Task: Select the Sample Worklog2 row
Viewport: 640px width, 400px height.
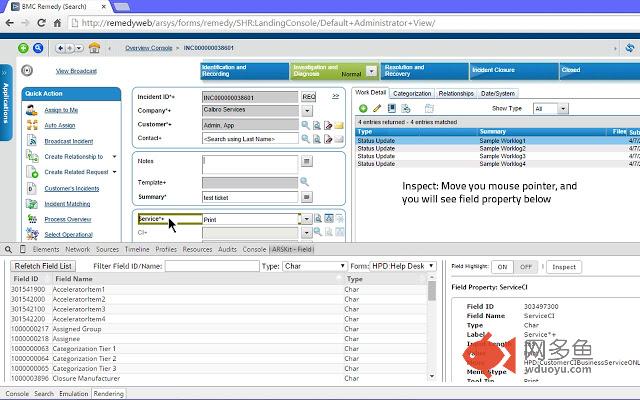Action: (x=497, y=149)
